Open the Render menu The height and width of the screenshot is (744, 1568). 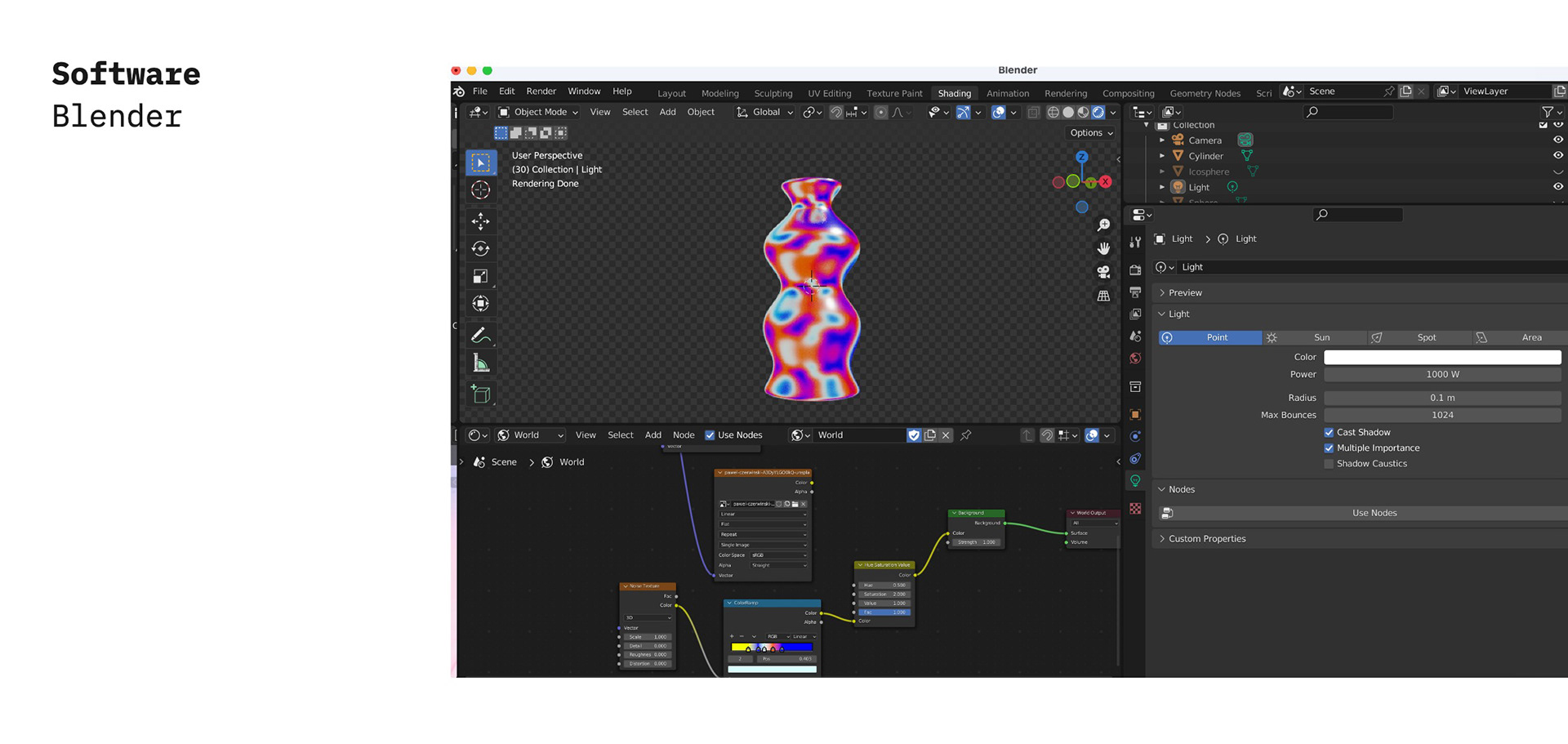pos(541,91)
